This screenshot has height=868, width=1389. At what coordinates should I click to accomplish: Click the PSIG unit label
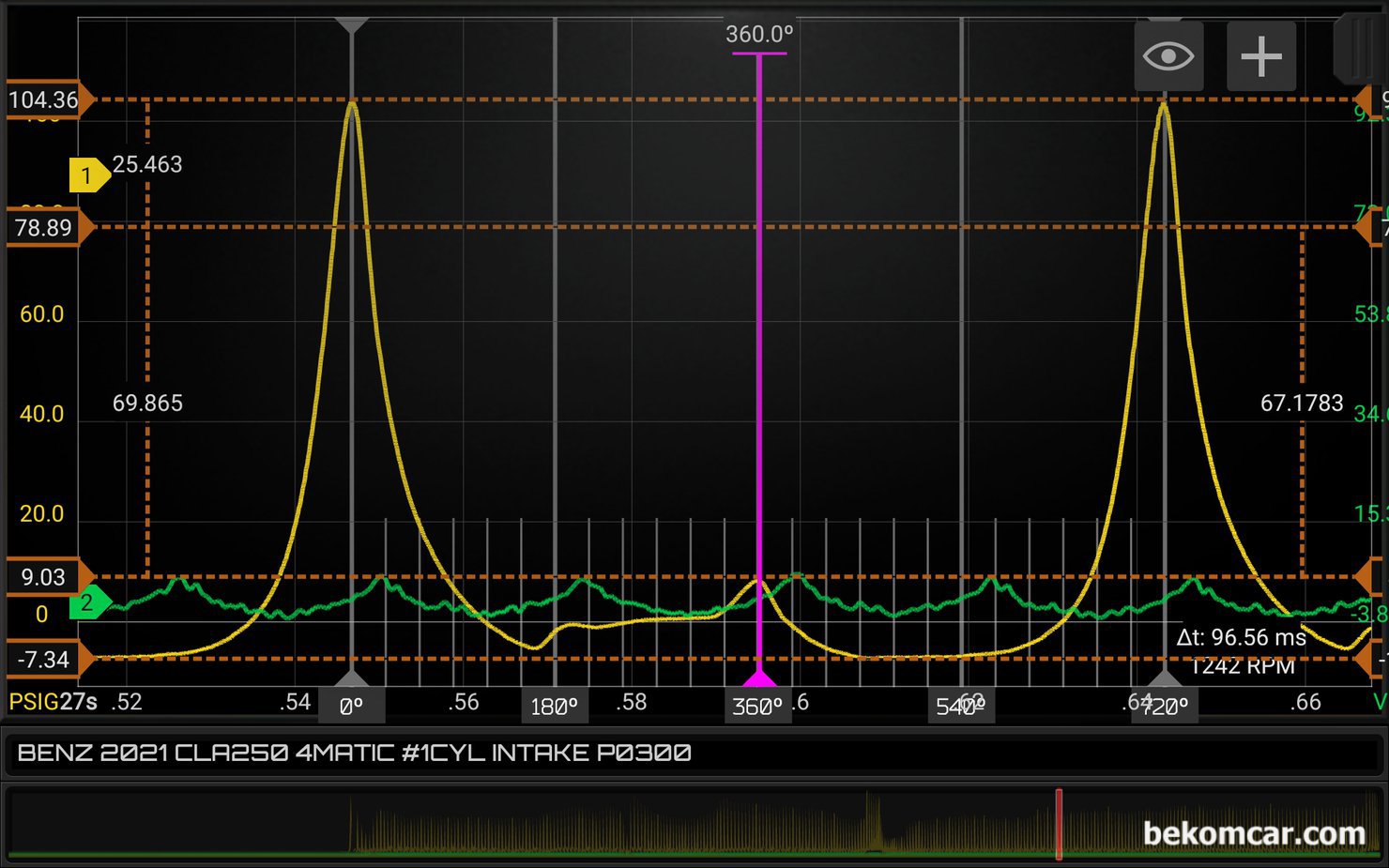(34, 702)
